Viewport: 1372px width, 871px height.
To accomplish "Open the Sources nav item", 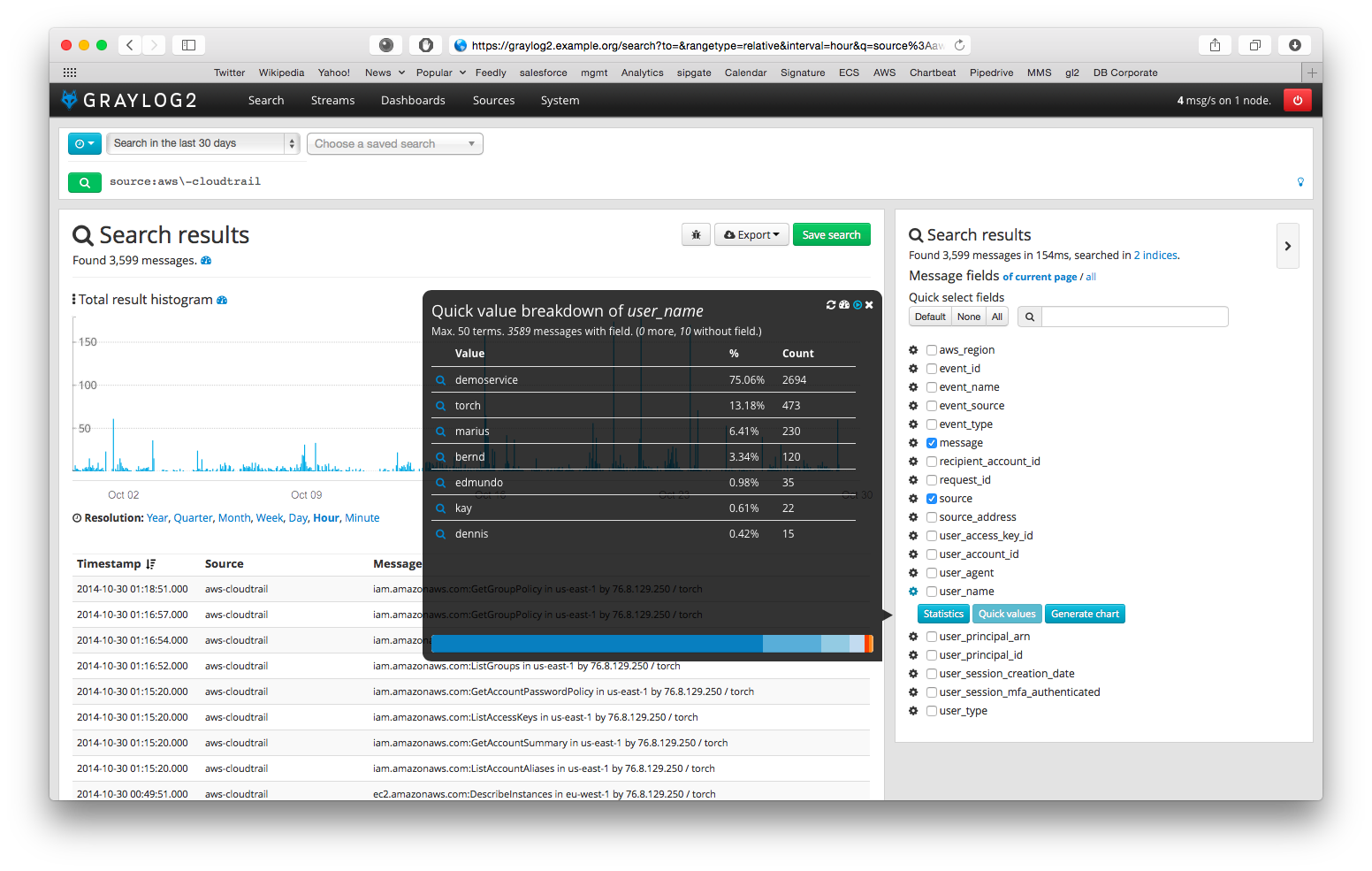I will tap(493, 101).
